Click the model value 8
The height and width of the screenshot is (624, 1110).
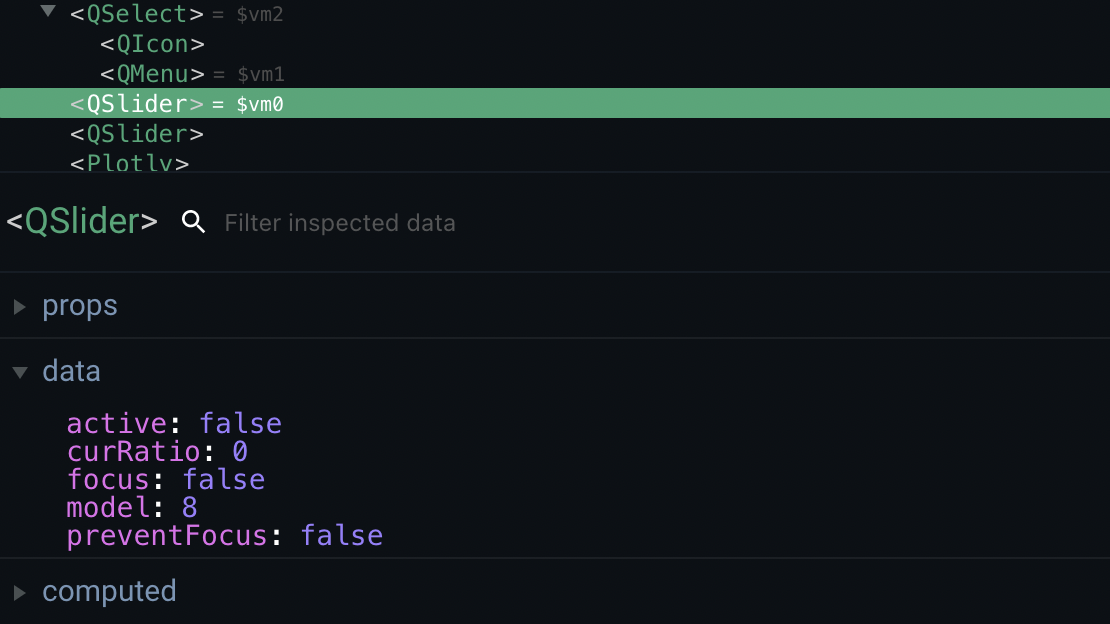click(190, 507)
